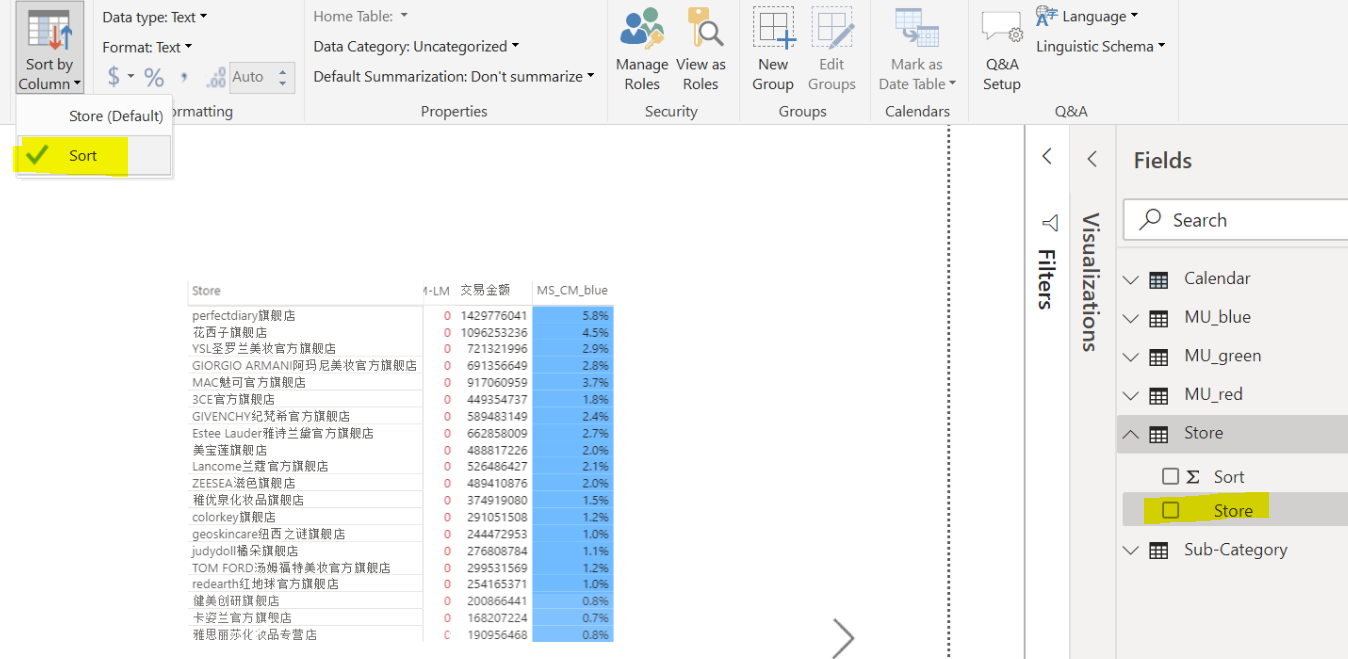Open Mark as Date Table
The height and width of the screenshot is (659, 1348).
tap(917, 48)
